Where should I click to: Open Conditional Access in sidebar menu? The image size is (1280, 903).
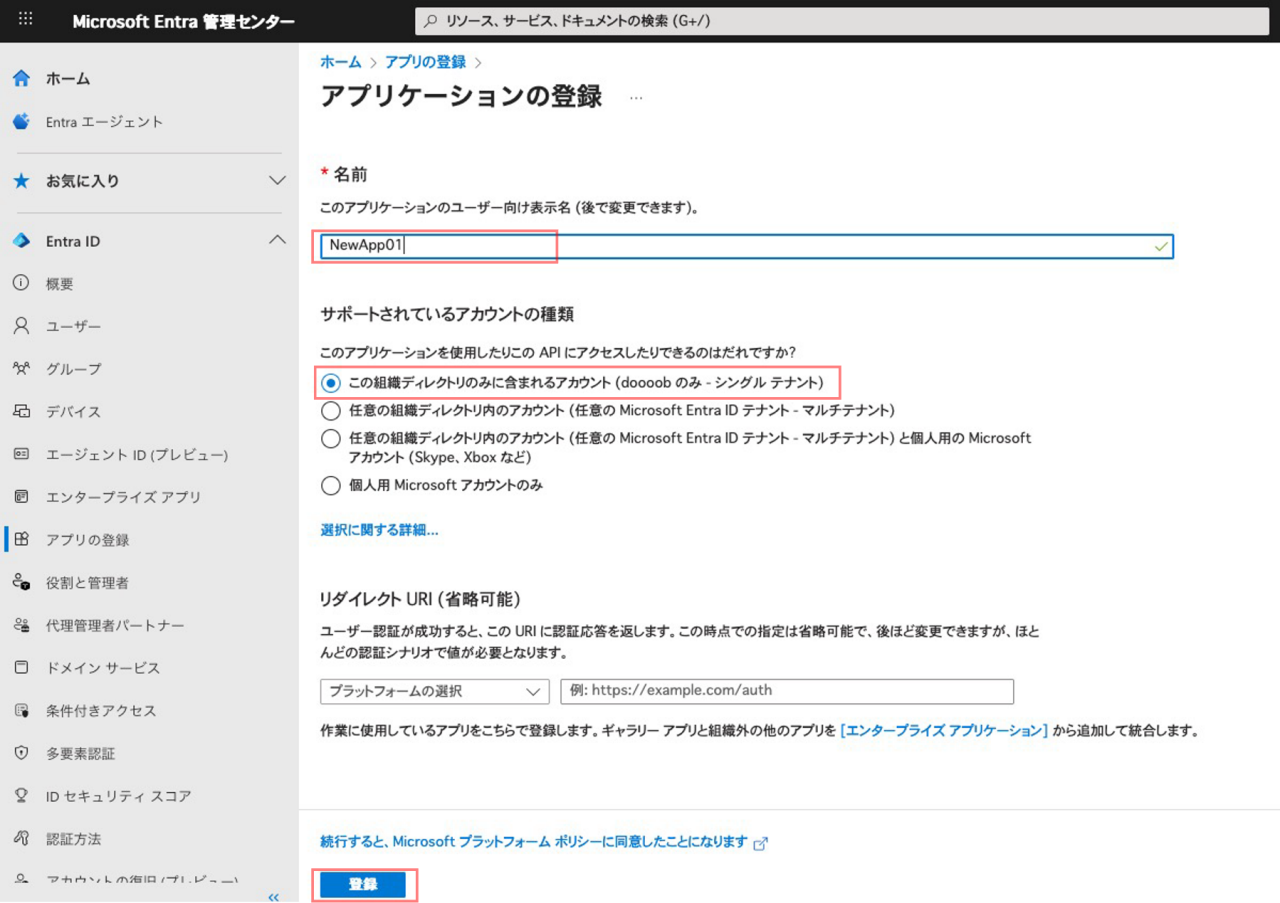pyautogui.click(x=101, y=711)
